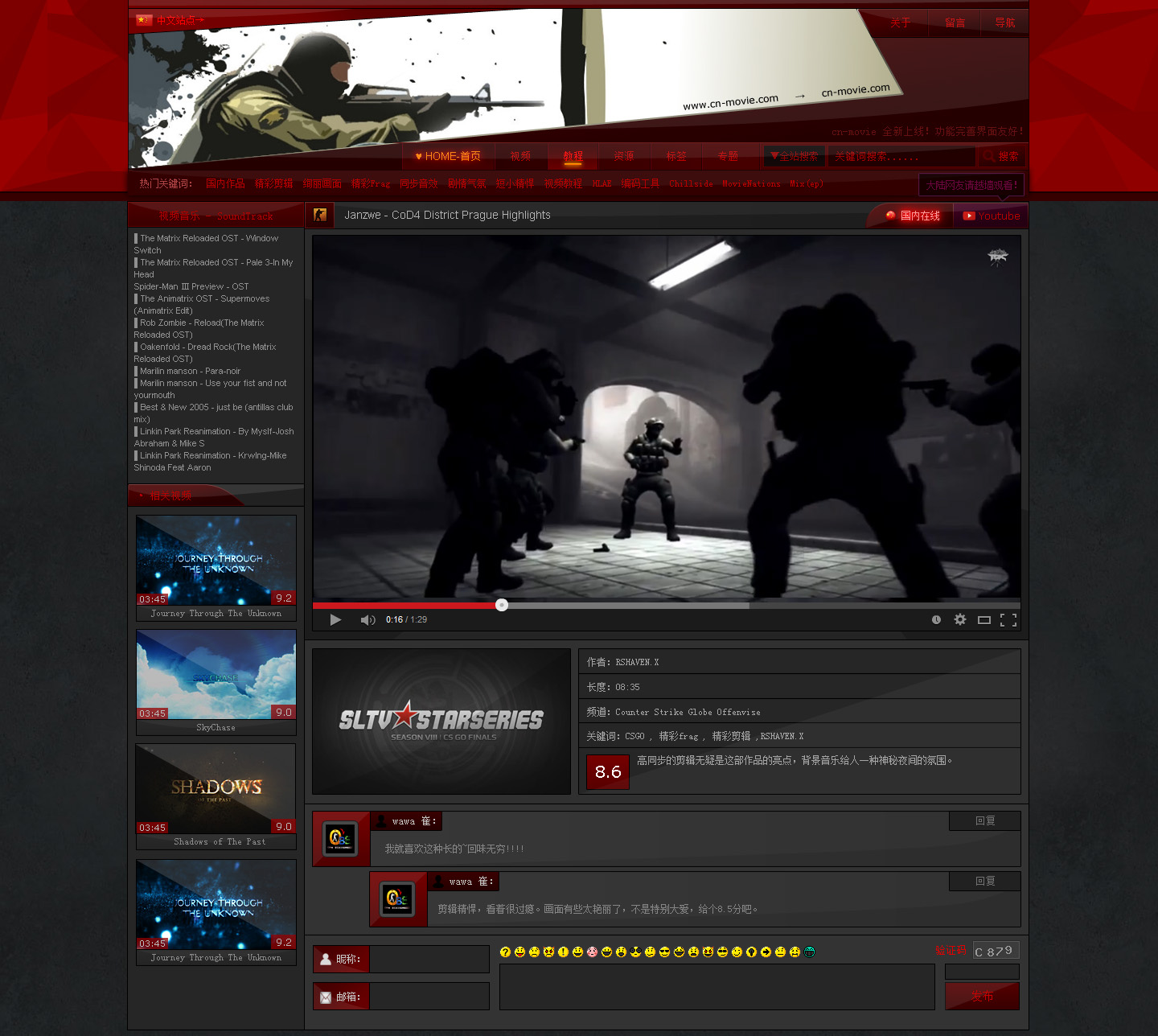Mute the video using the speaker icon

[368, 620]
